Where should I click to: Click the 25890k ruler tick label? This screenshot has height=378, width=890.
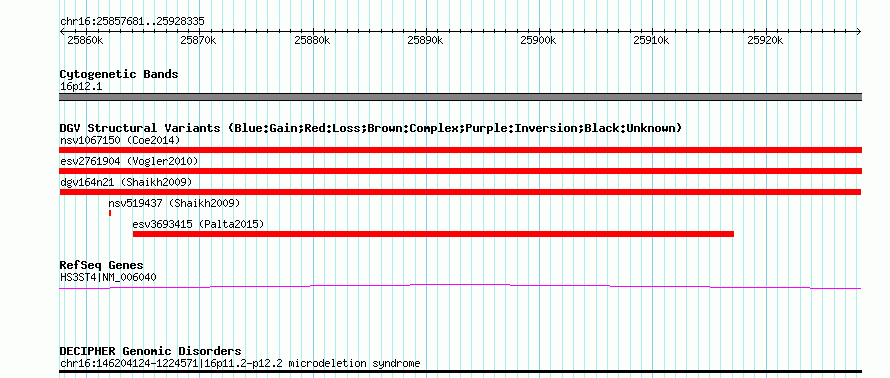click(425, 41)
